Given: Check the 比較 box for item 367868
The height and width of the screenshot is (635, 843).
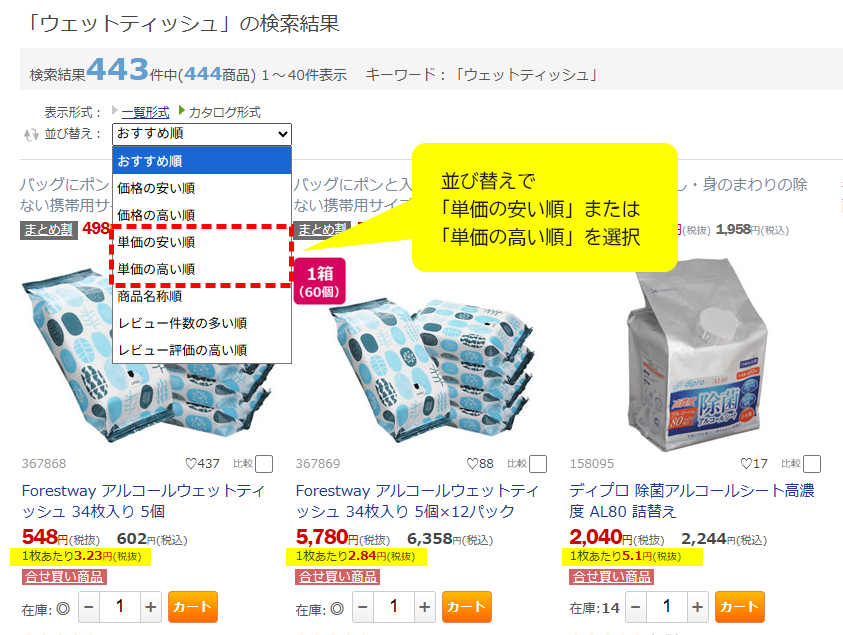Looking at the screenshot, I should (264, 464).
